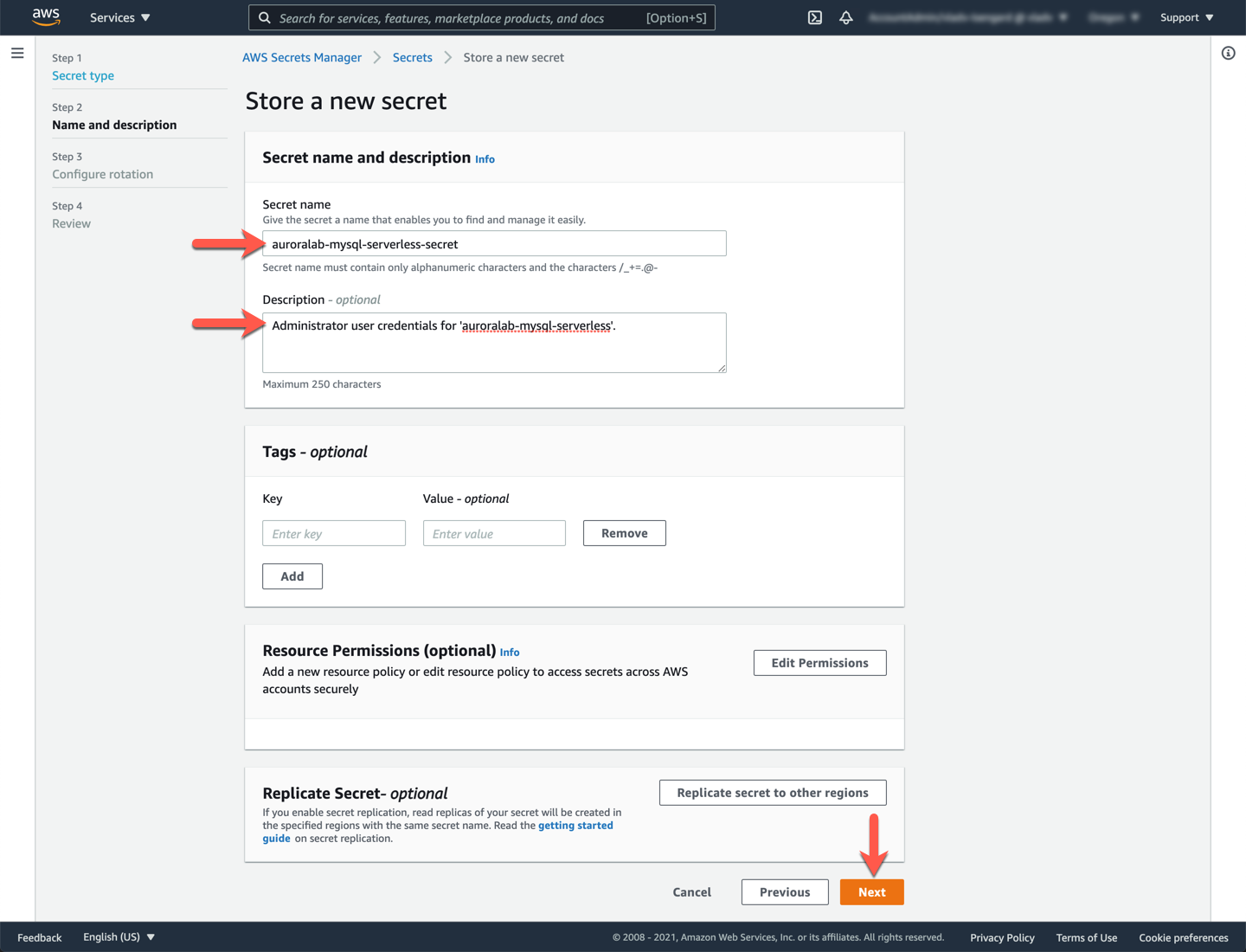Expand the Services dropdown menu
Viewport: 1246px width, 952px height.
[x=120, y=17]
